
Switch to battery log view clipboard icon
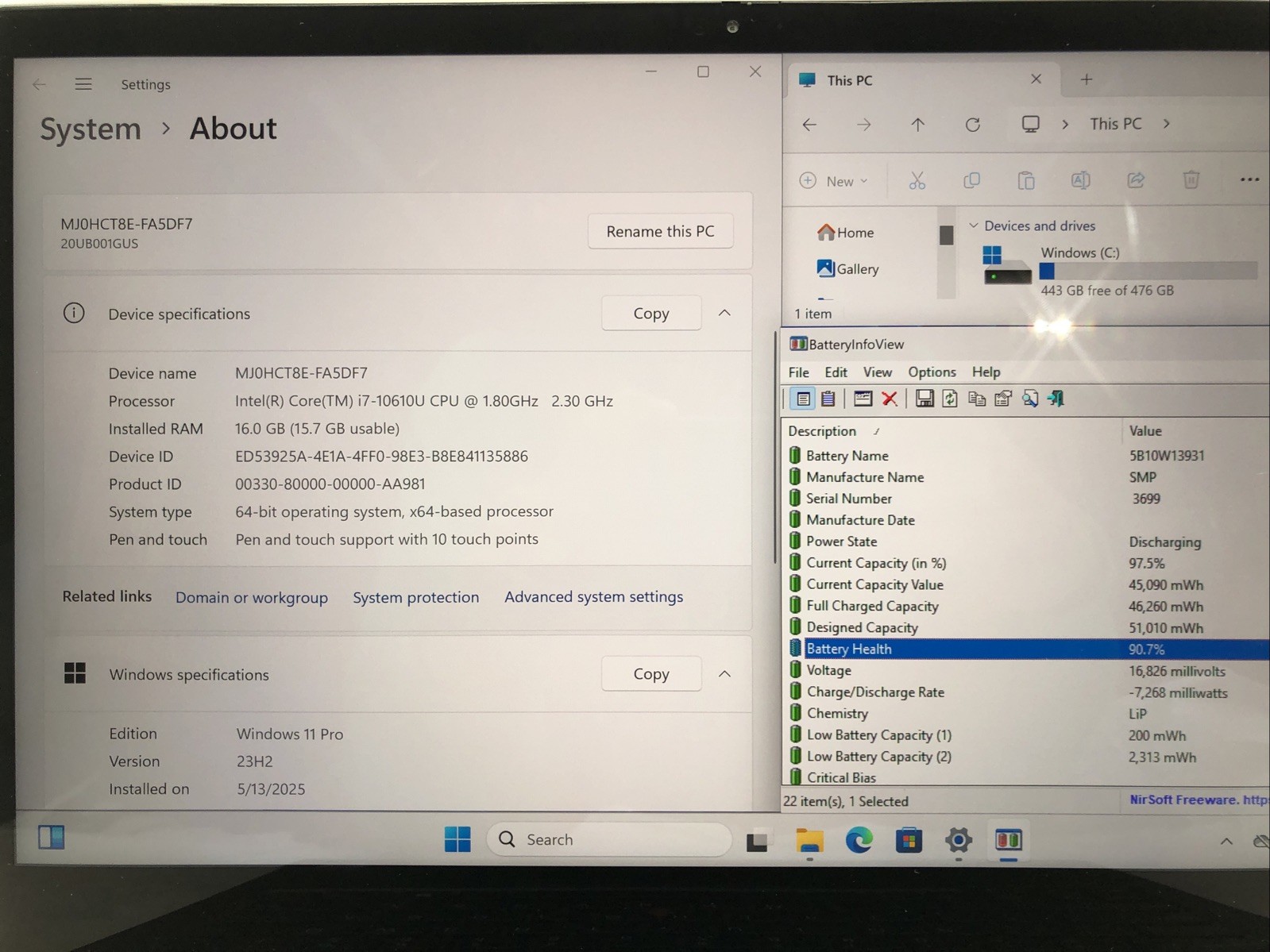(x=828, y=399)
